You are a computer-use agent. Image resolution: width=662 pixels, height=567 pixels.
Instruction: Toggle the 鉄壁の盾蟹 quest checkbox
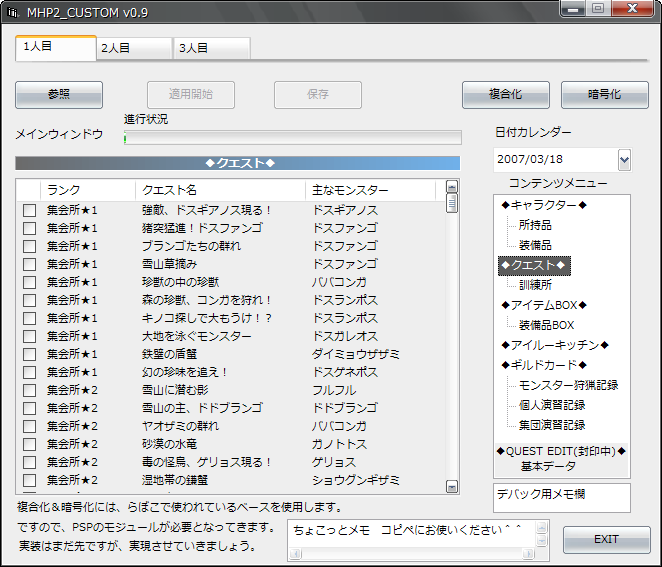[x=30, y=354]
